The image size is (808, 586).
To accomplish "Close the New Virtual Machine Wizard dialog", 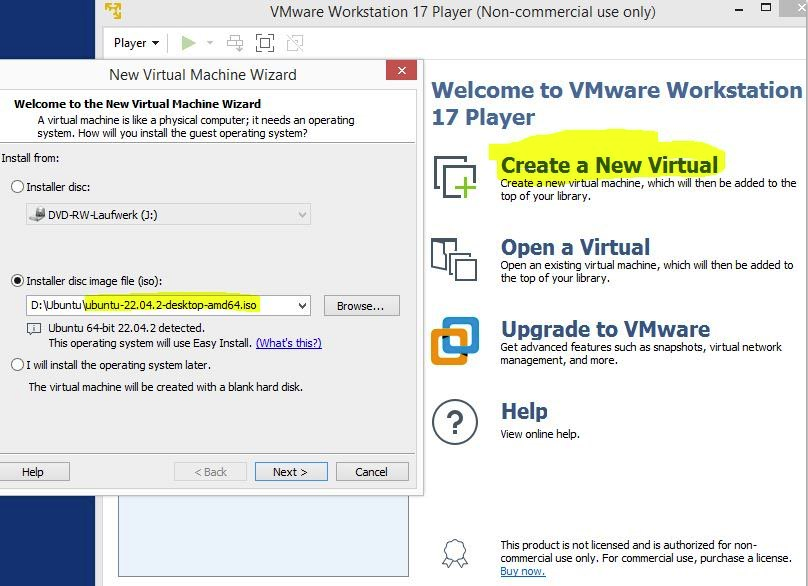I will pyautogui.click(x=401, y=70).
